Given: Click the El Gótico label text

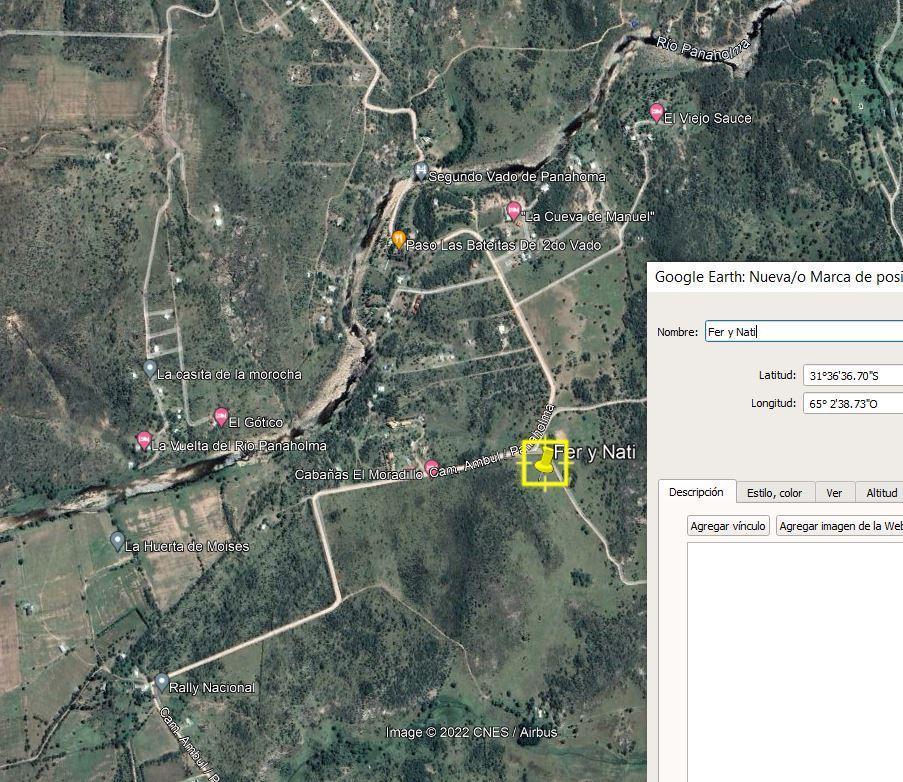Looking at the screenshot, I should pos(256,422).
